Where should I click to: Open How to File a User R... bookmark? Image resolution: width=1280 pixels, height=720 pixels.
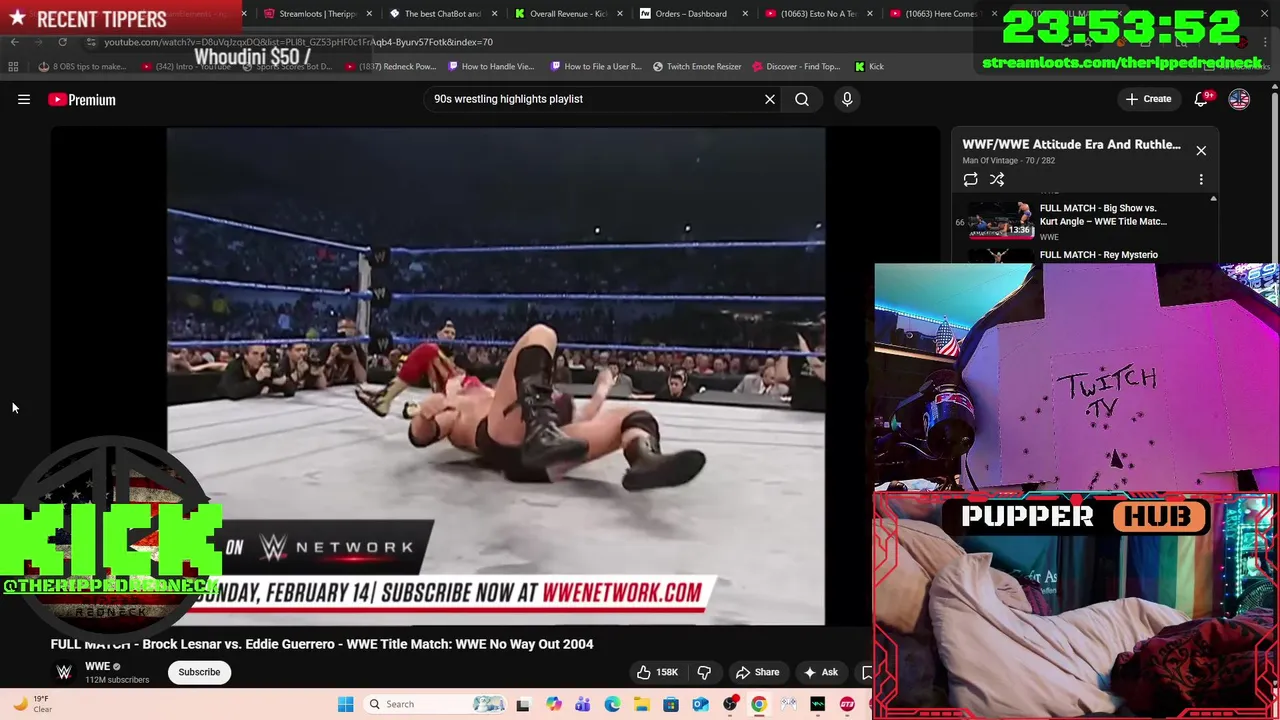click(x=596, y=67)
